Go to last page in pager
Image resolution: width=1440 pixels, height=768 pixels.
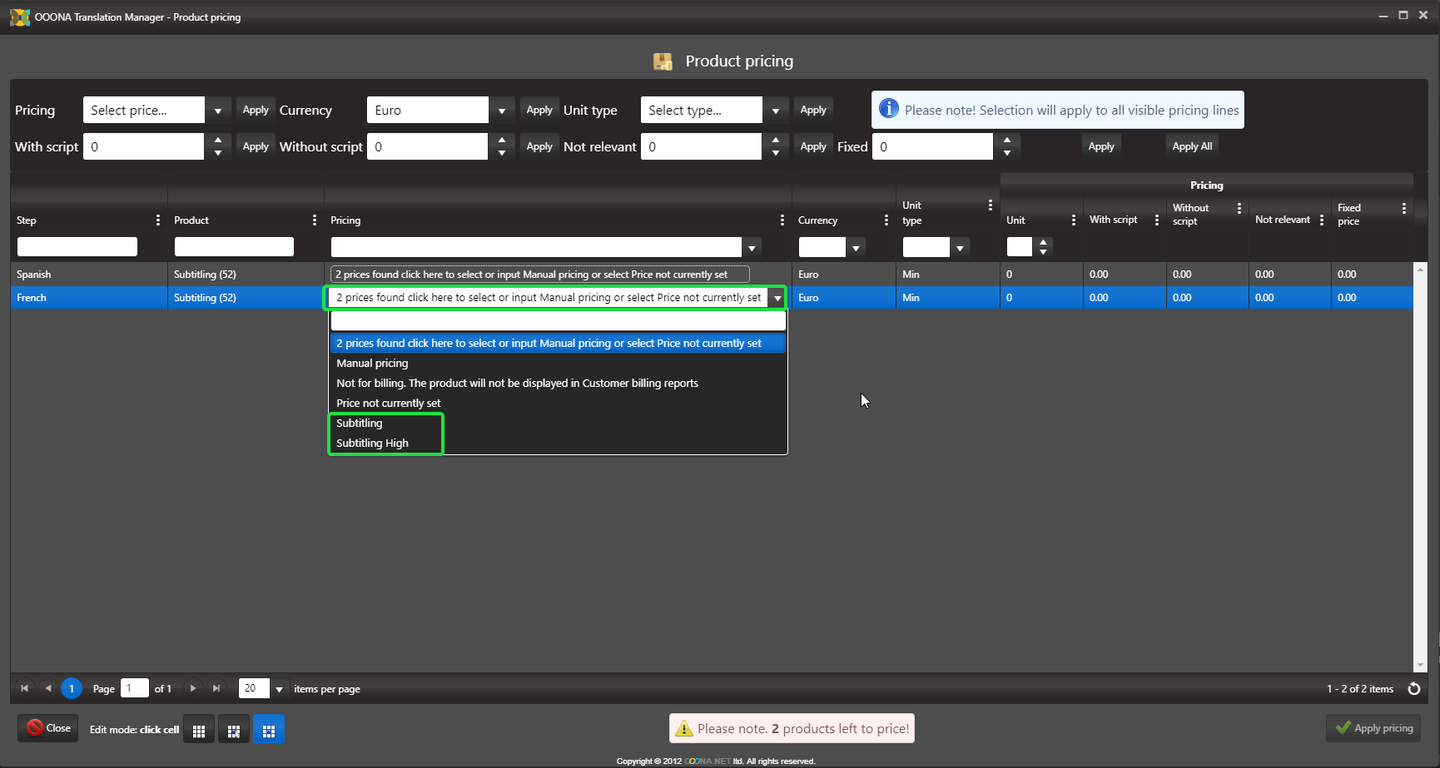tap(216, 689)
